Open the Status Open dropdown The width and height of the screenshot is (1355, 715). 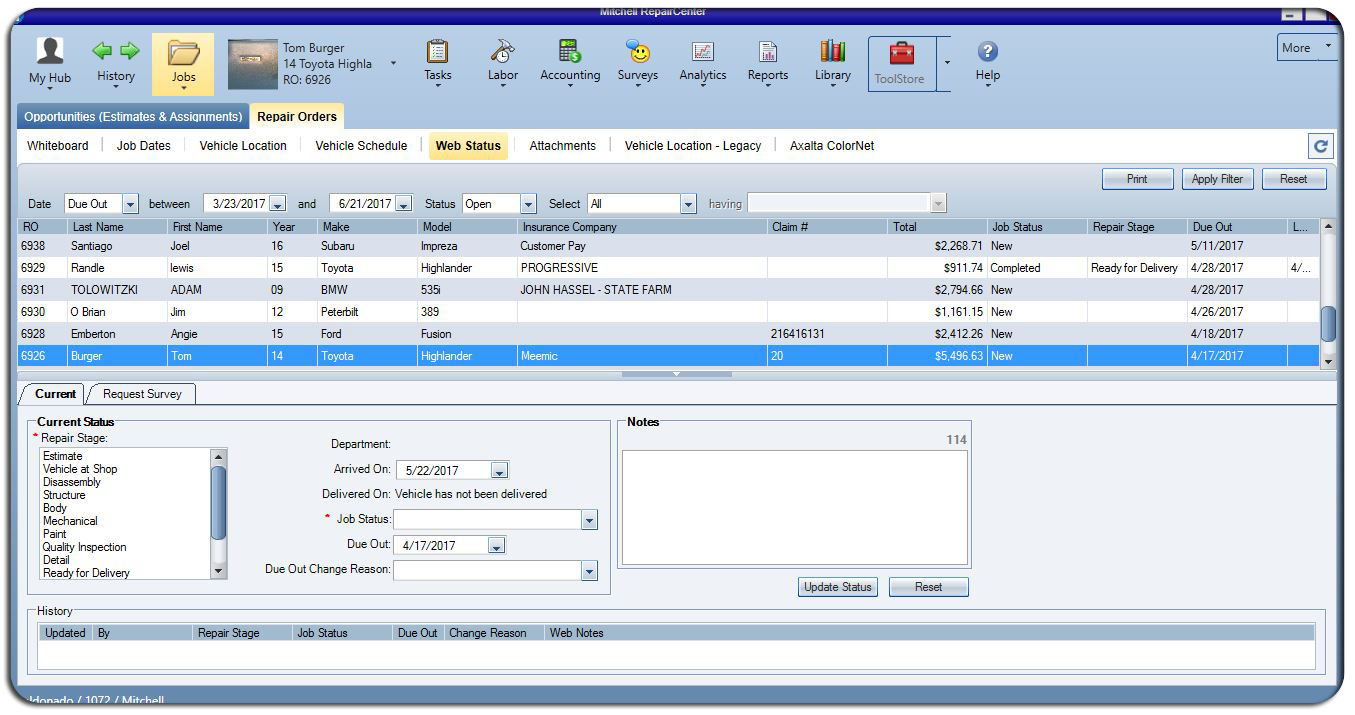point(528,204)
